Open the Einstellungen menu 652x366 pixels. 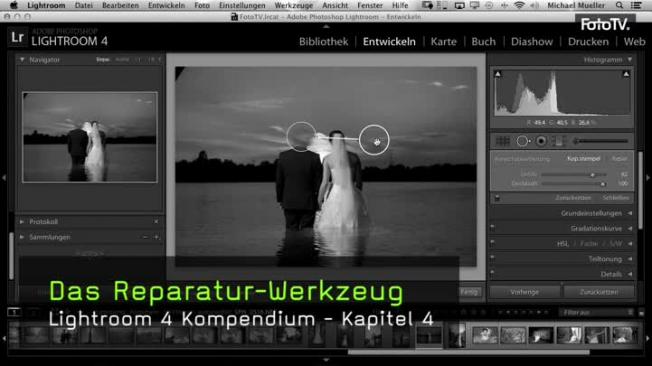tap(242, 5)
